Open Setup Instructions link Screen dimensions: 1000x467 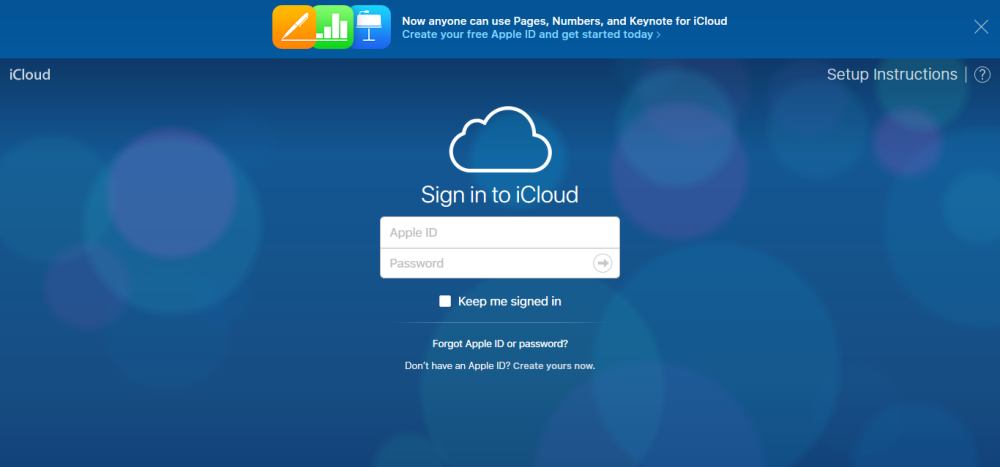(892, 75)
